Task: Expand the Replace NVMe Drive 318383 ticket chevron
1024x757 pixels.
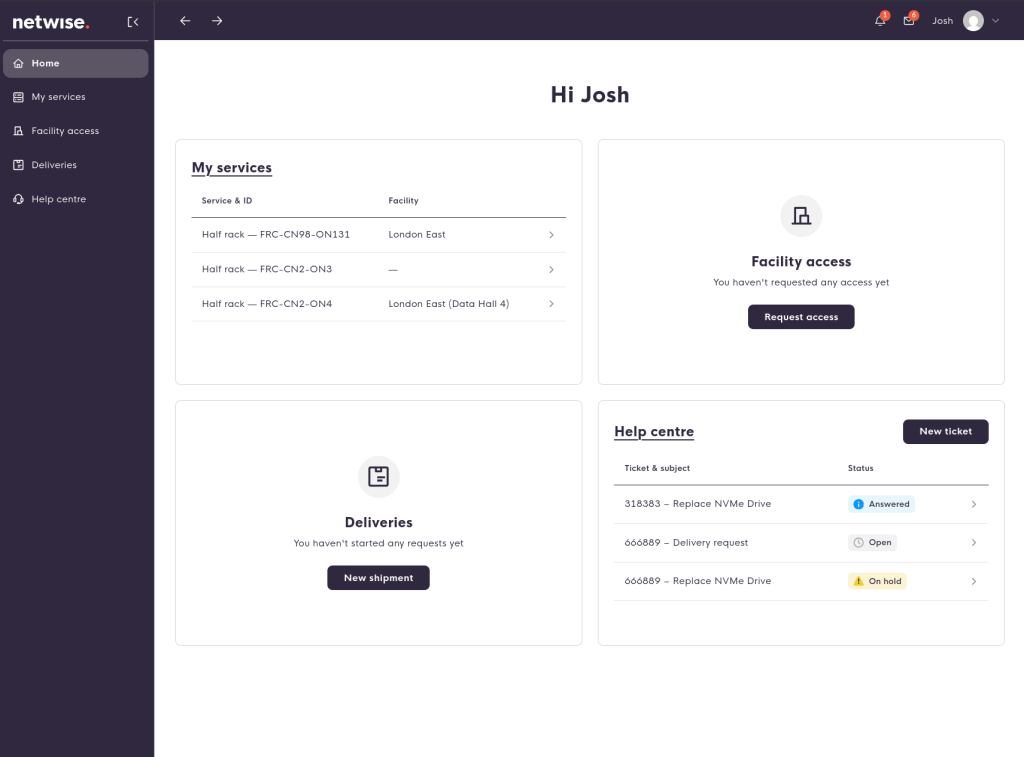Action: pyautogui.click(x=974, y=505)
